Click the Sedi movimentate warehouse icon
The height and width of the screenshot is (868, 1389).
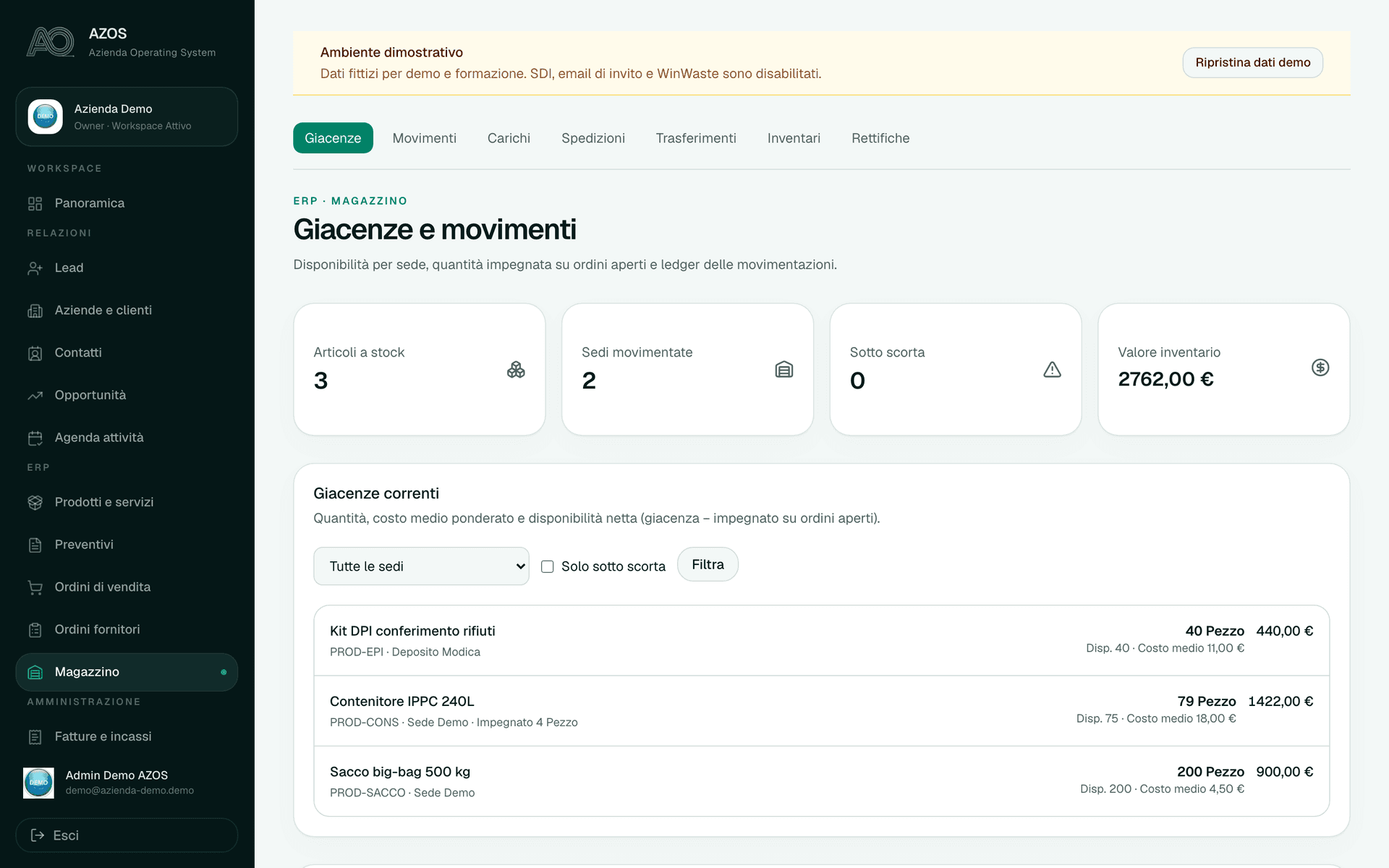(x=784, y=370)
